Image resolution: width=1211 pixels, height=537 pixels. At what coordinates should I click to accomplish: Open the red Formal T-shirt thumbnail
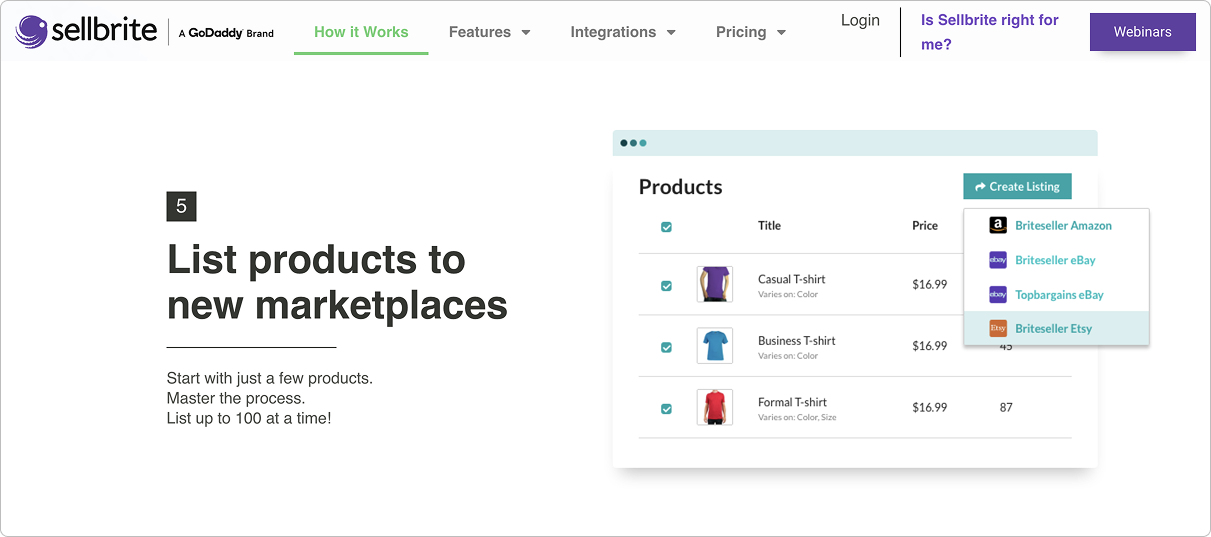click(x=715, y=408)
